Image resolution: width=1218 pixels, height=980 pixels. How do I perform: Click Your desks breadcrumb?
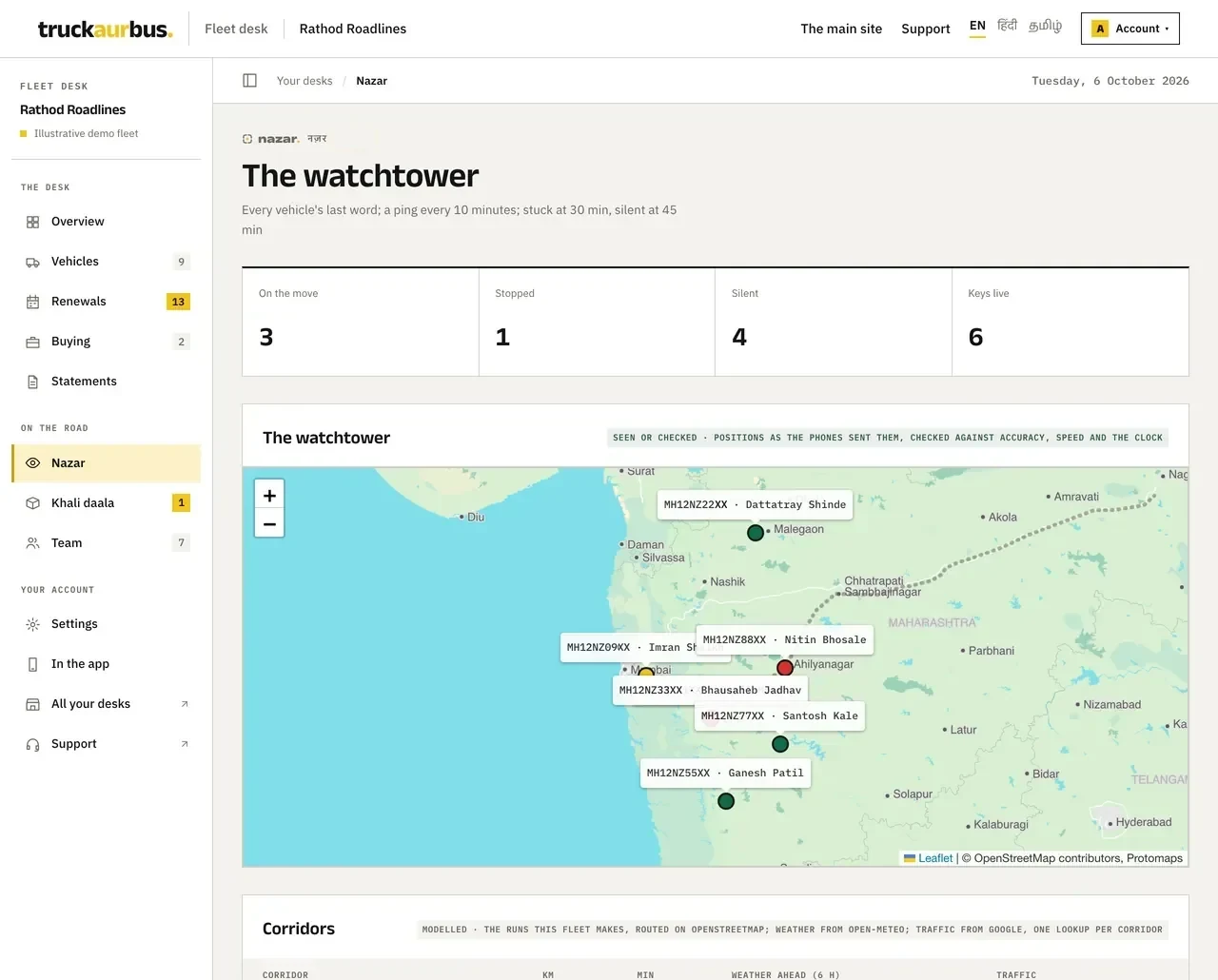[x=304, y=81]
